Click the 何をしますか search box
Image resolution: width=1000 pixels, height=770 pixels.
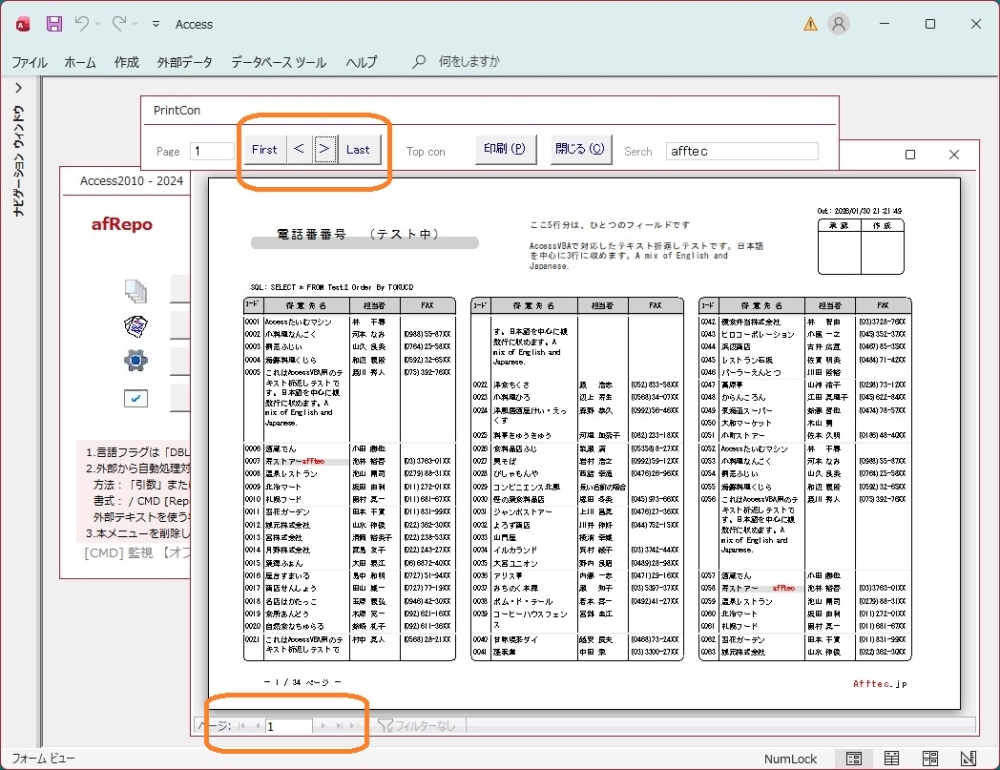[469, 62]
